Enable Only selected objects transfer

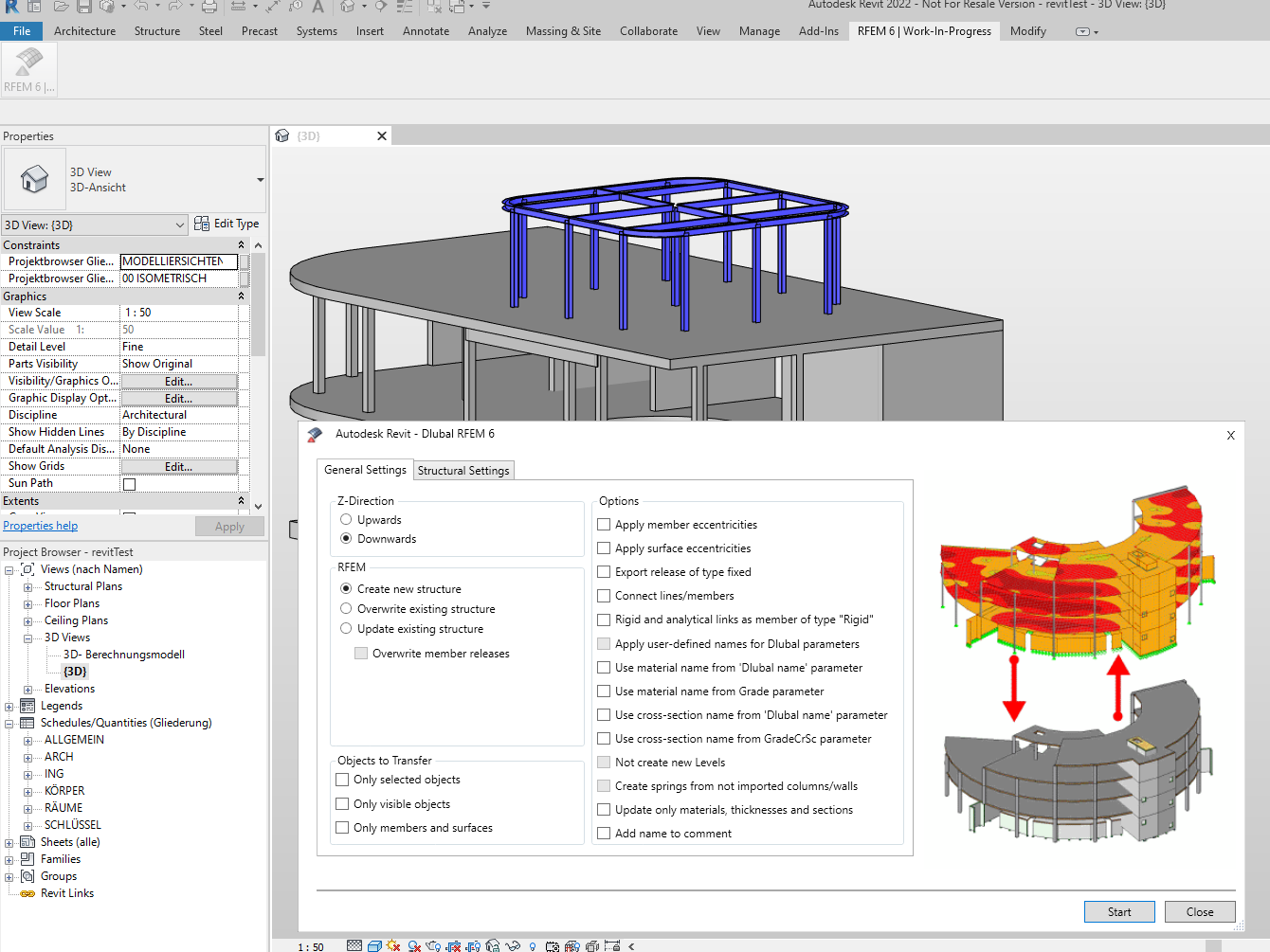[x=342, y=780]
